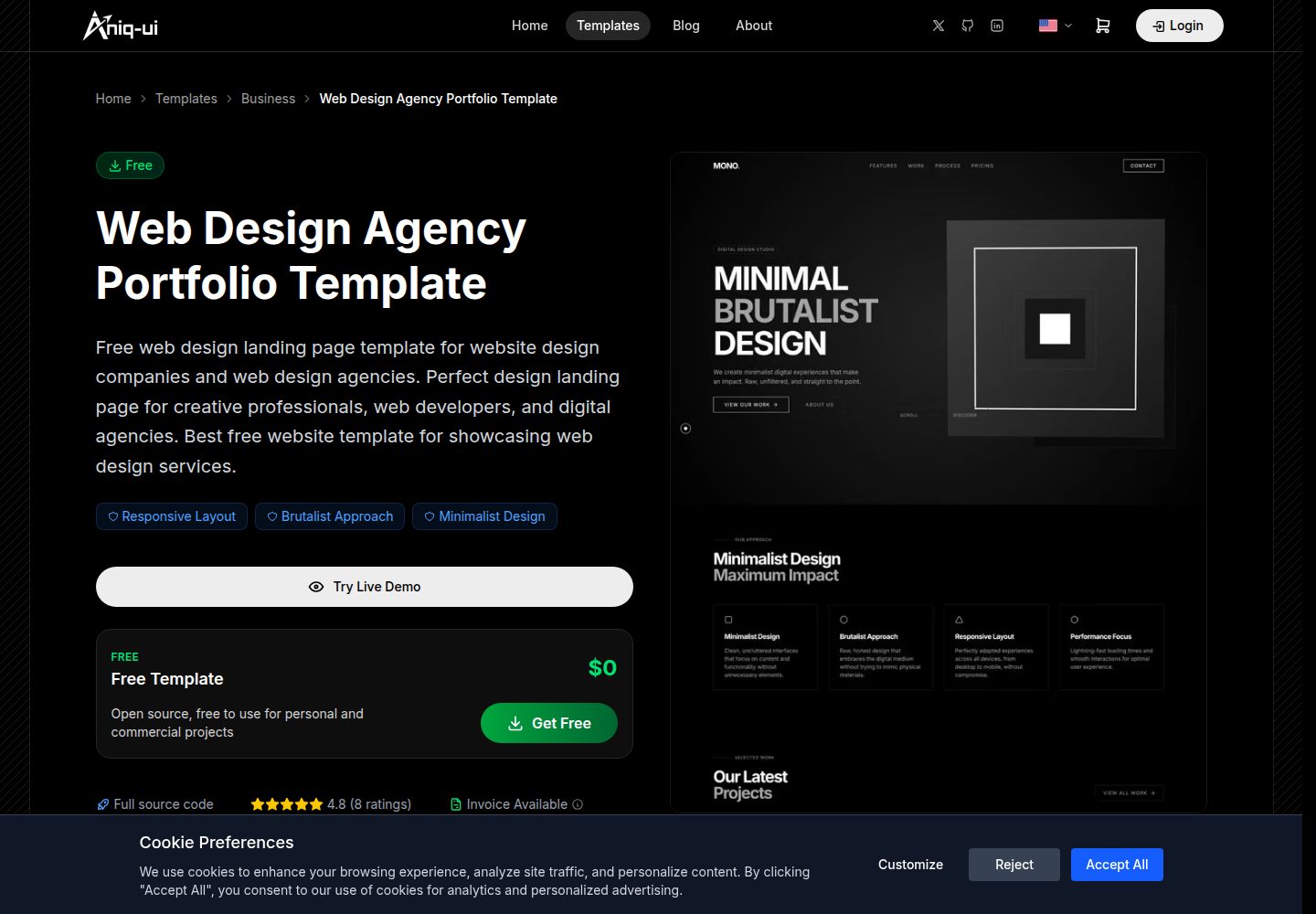Go to the Home nav item

tap(530, 26)
